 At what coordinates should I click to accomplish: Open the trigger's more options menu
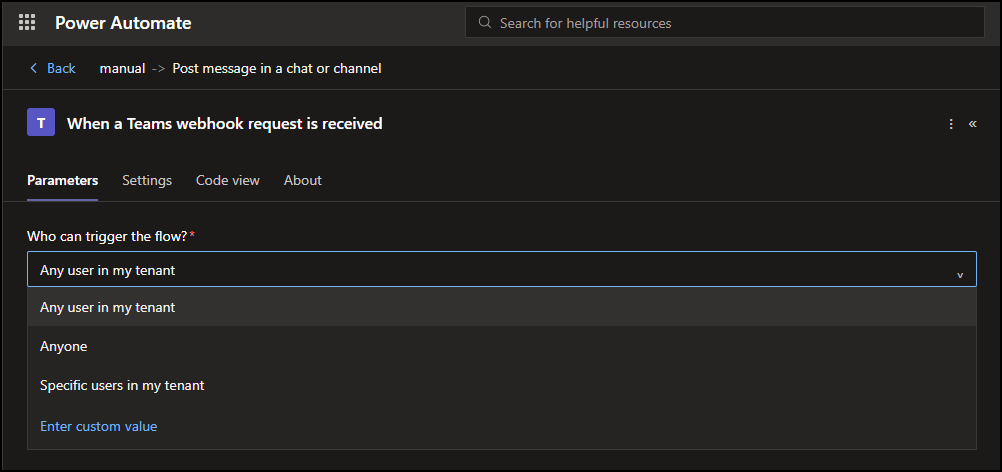click(951, 123)
